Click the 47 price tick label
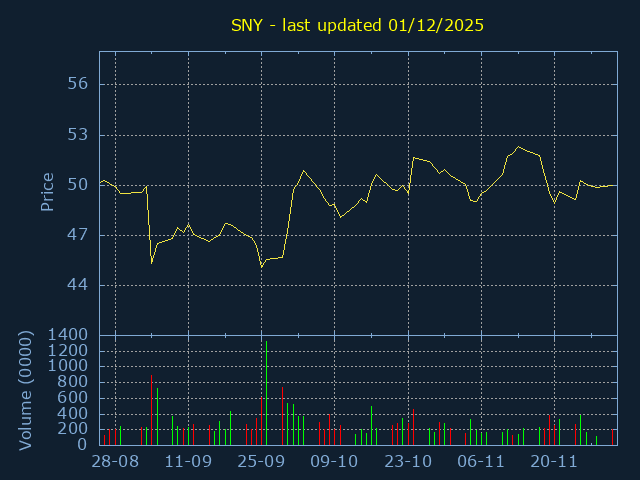The height and width of the screenshot is (480, 640). 78,235
